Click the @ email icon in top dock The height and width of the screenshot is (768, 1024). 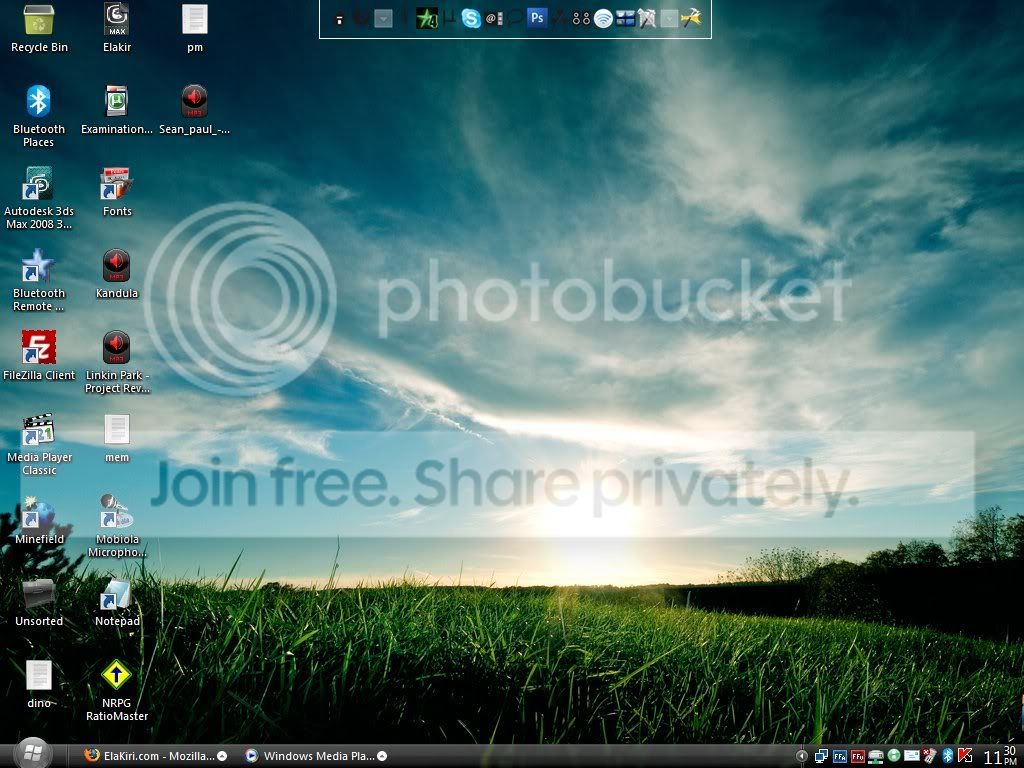coord(494,19)
